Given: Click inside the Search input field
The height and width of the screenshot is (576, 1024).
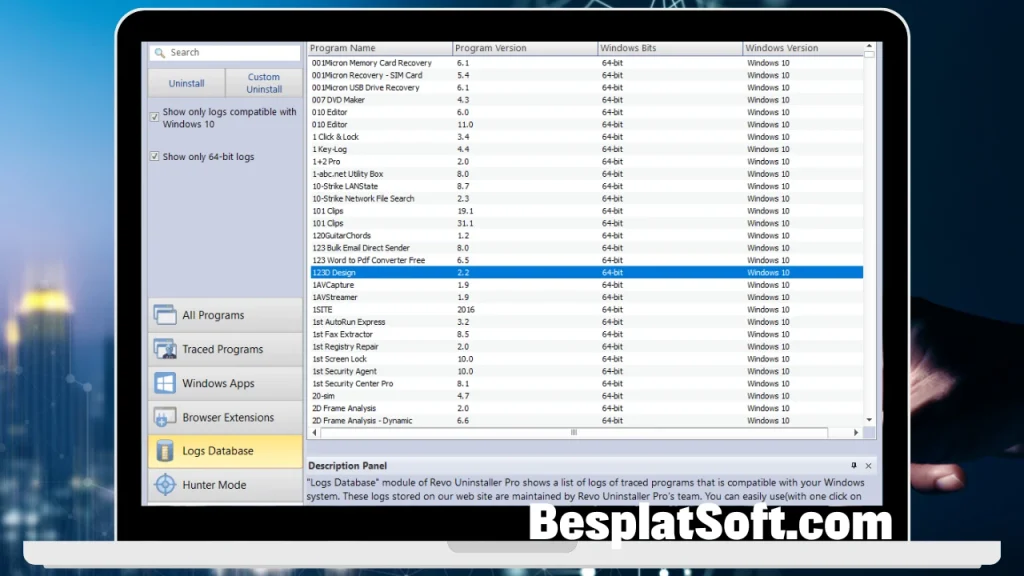Looking at the screenshot, I should (x=230, y=52).
